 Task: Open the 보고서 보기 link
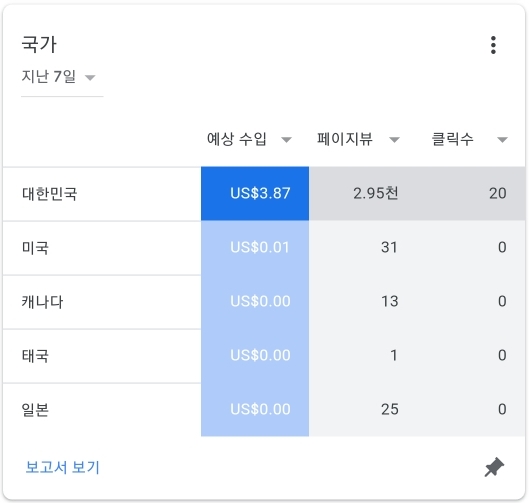pos(62,467)
